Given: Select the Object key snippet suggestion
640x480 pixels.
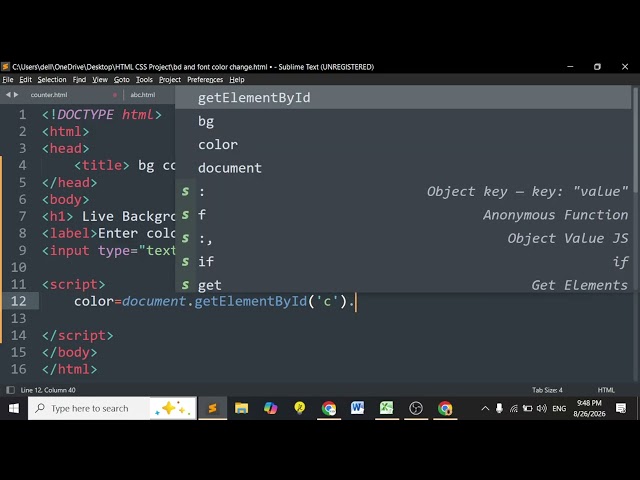Looking at the screenshot, I should [403, 191].
